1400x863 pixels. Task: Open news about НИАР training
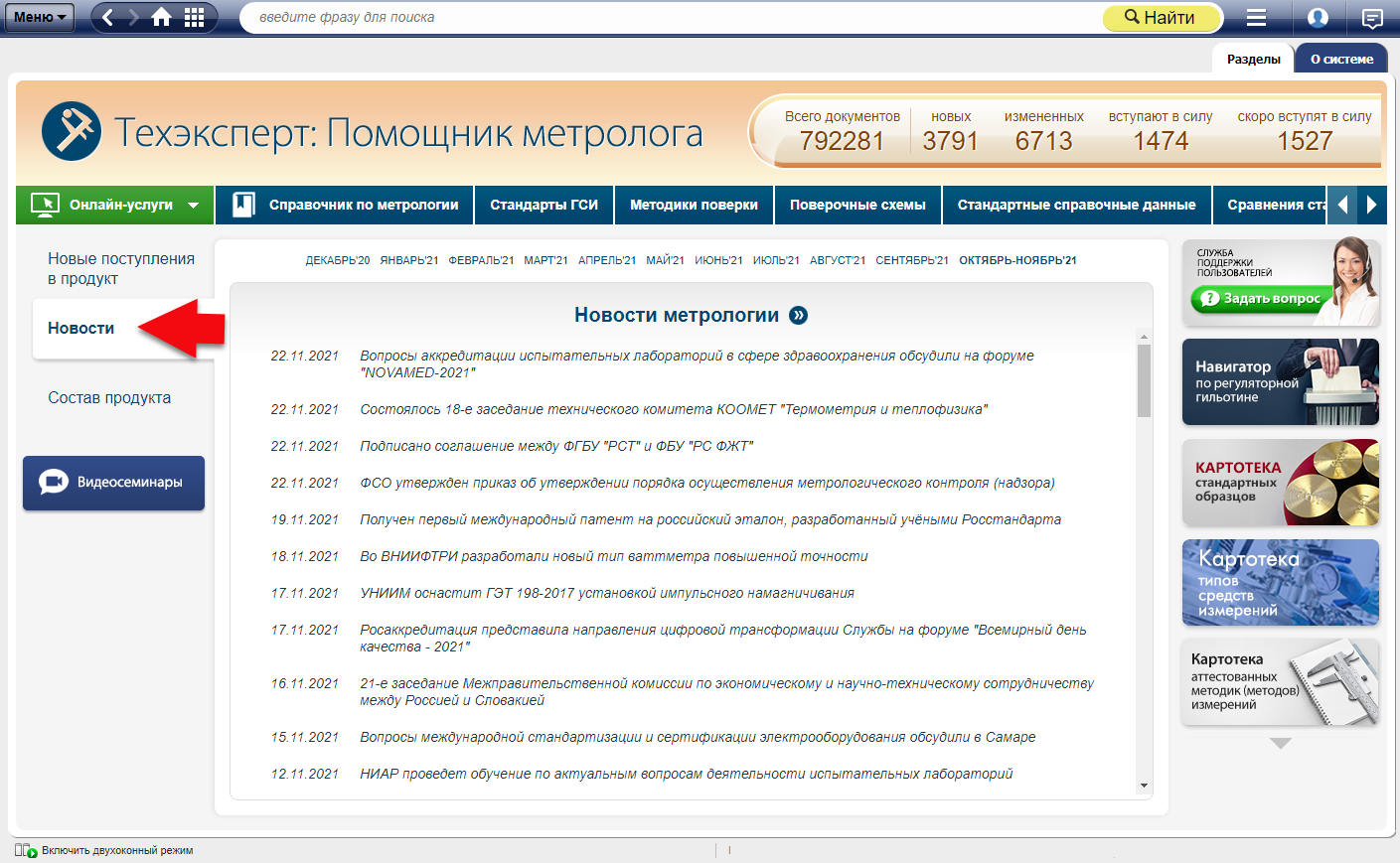pos(687,774)
